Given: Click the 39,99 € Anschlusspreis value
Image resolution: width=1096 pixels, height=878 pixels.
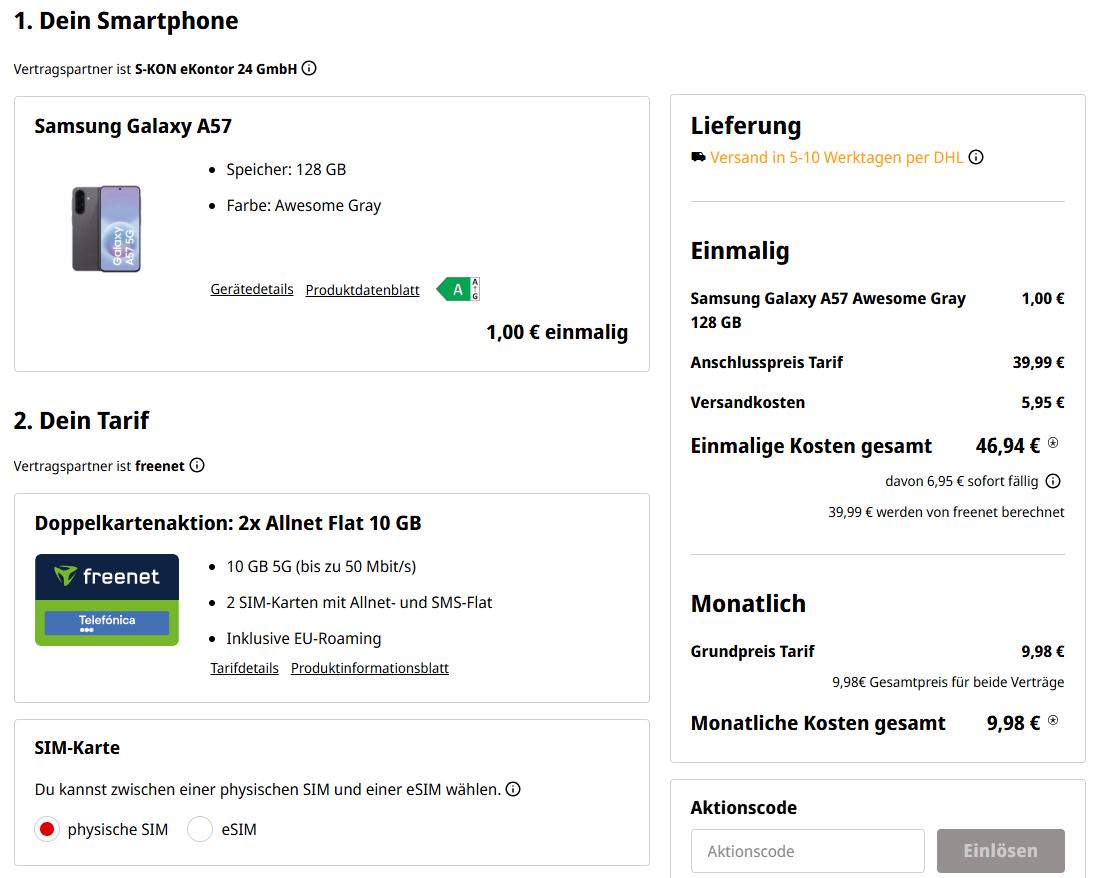Looking at the screenshot, I should pos(1039,362).
